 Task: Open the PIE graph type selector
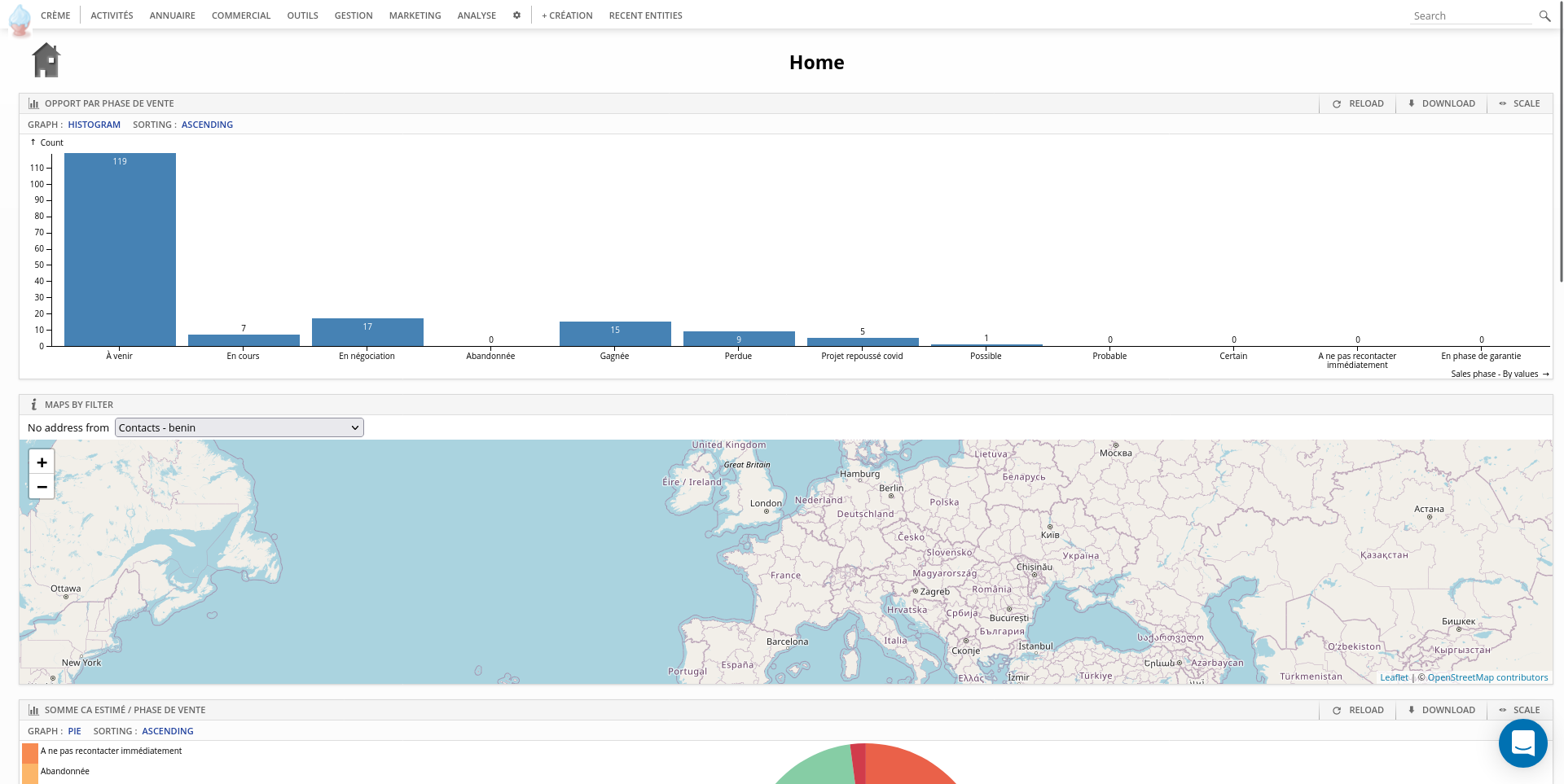point(74,731)
